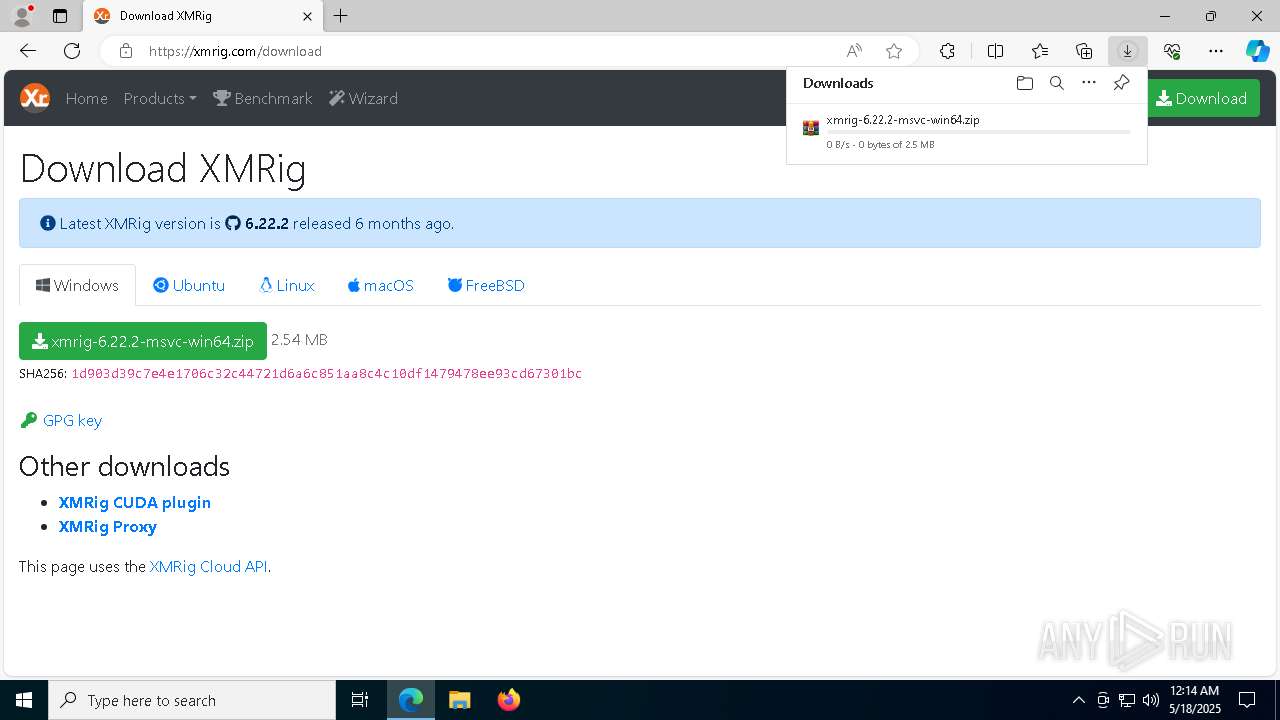Screen dimensions: 1280x720
Task: Click green Download button in navbar
Action: pos(1202,98)
